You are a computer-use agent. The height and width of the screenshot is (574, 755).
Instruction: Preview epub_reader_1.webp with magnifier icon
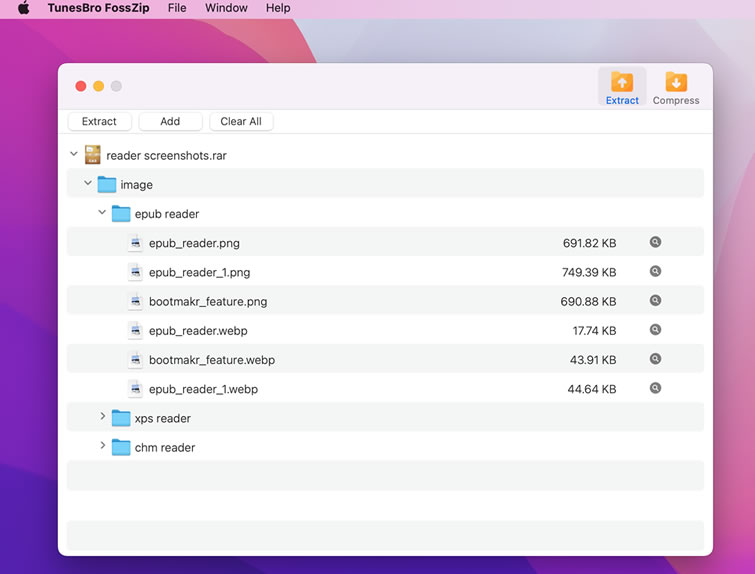tap(655, 389)
